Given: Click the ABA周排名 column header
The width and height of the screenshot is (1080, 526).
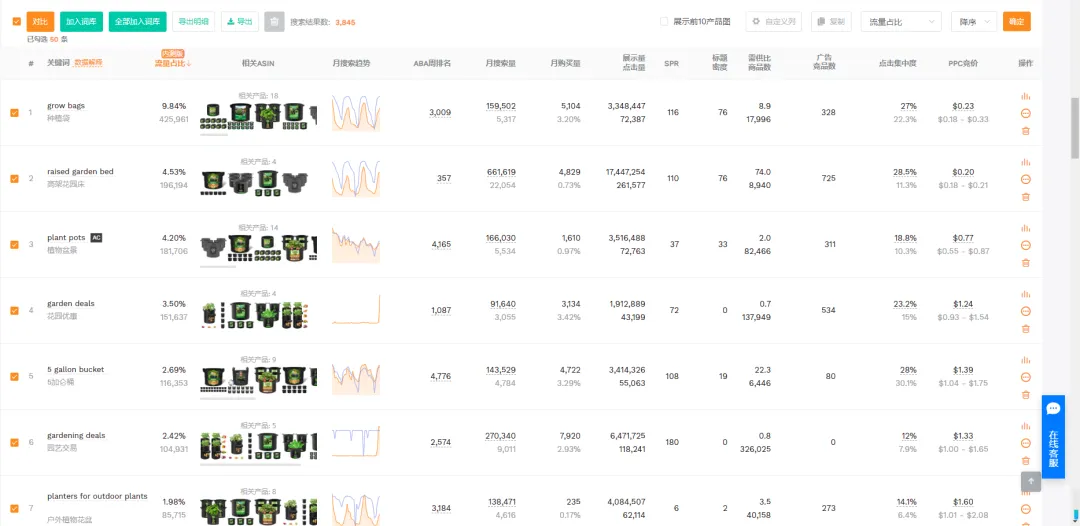Looking at the screenshot, I should (432, 63).
